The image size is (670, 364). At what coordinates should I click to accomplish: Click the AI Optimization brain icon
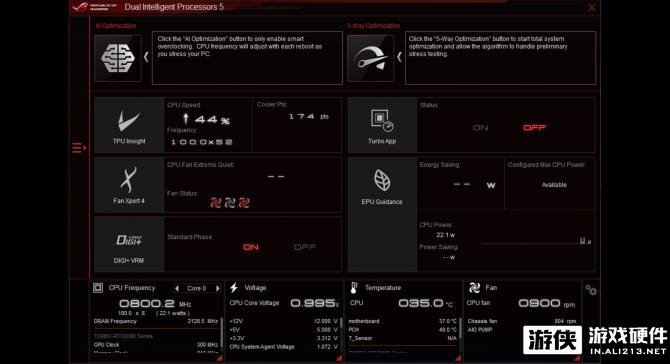[118, 58]
